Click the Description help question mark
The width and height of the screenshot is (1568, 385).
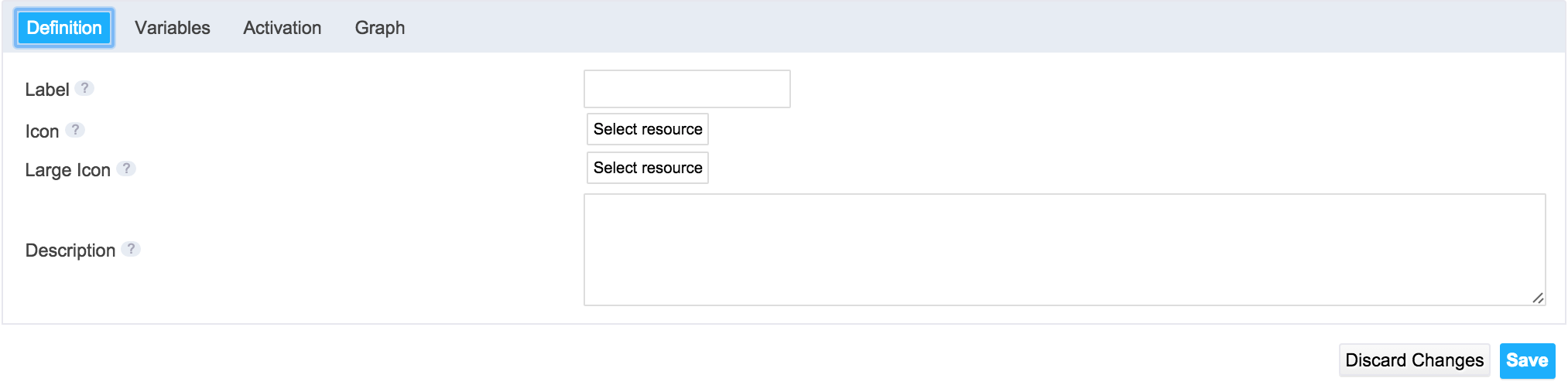[x=132, y=249]
